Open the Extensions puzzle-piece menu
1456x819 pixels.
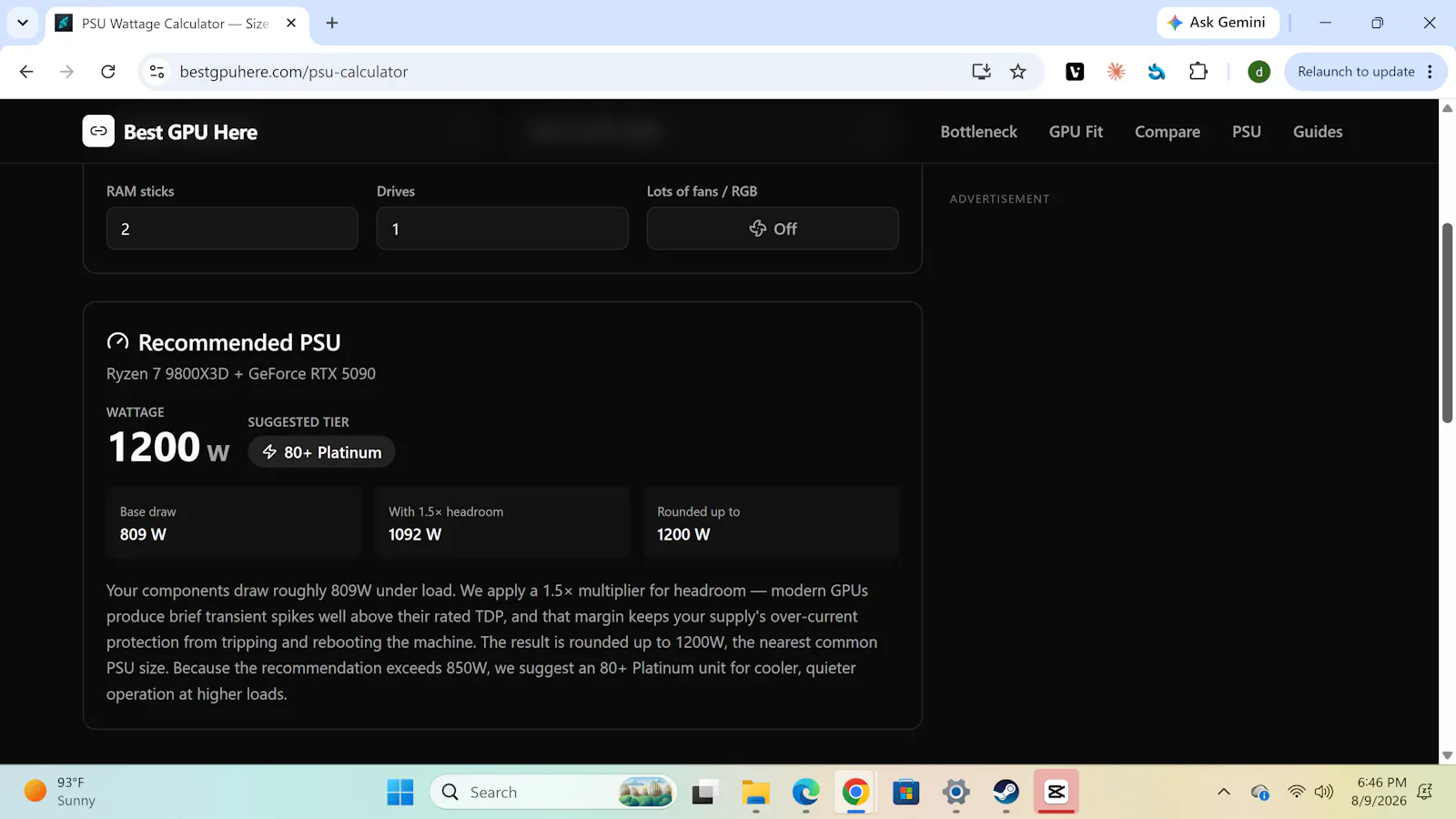1198,72
